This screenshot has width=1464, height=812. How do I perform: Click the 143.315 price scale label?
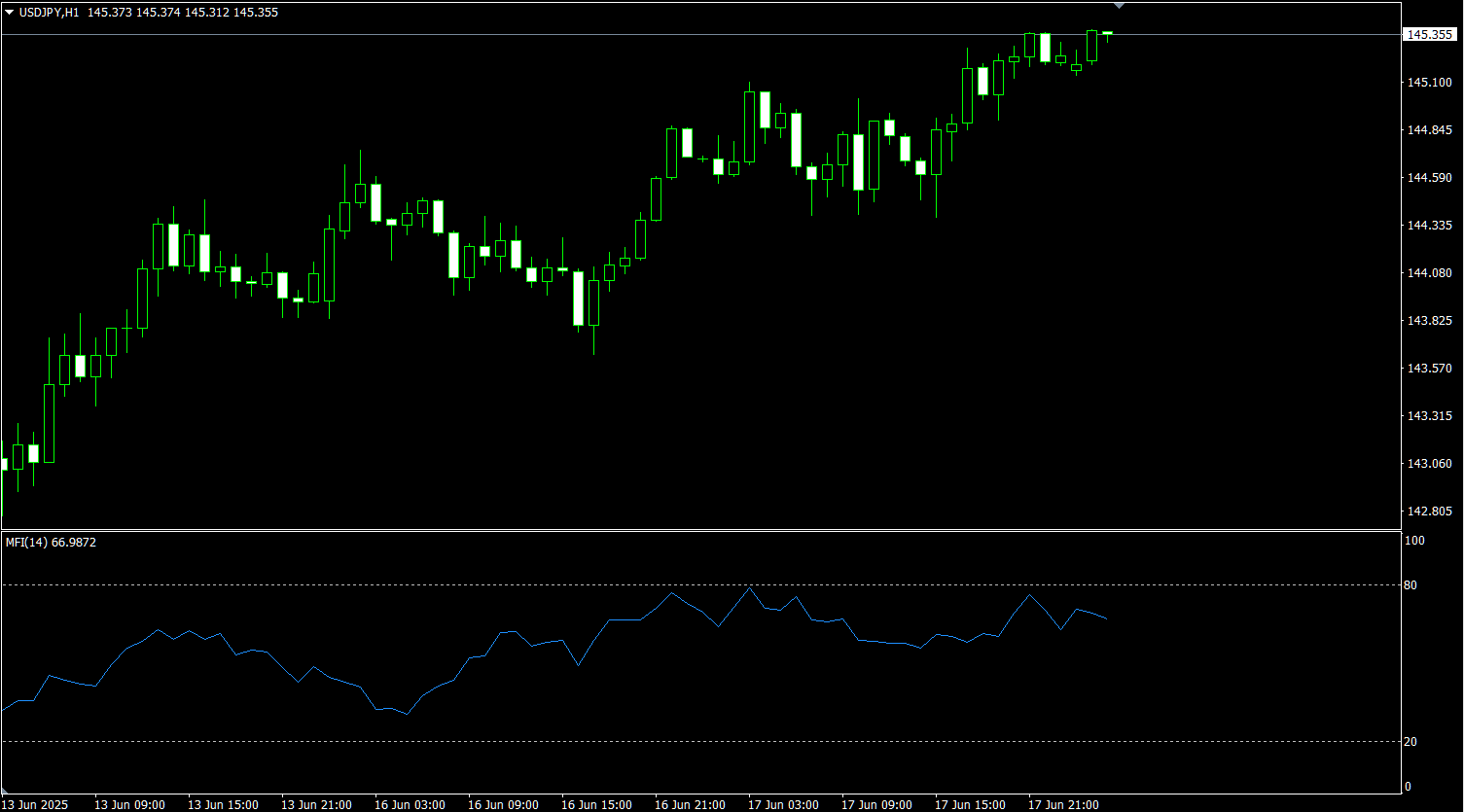(x=1430, y=416)
